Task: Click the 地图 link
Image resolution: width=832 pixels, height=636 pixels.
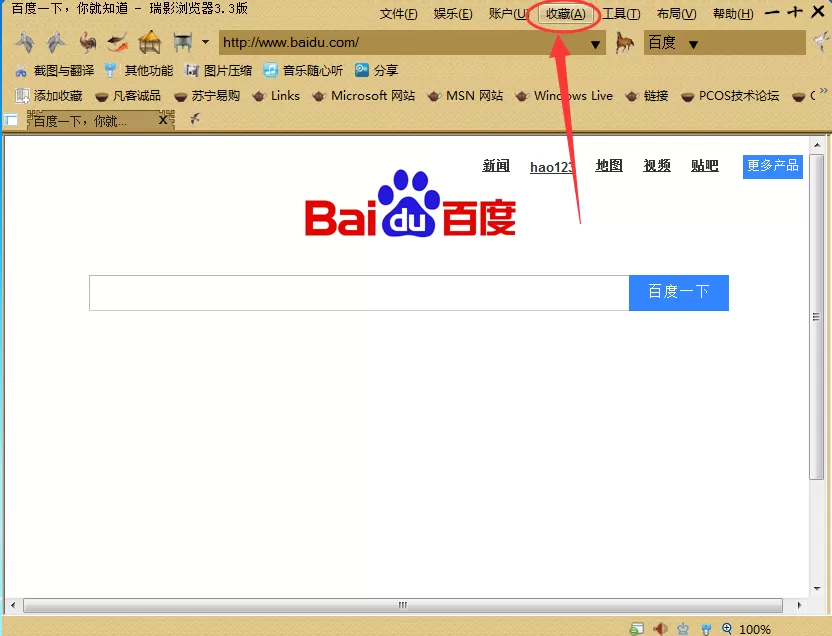Action: (x=609, y=166)
